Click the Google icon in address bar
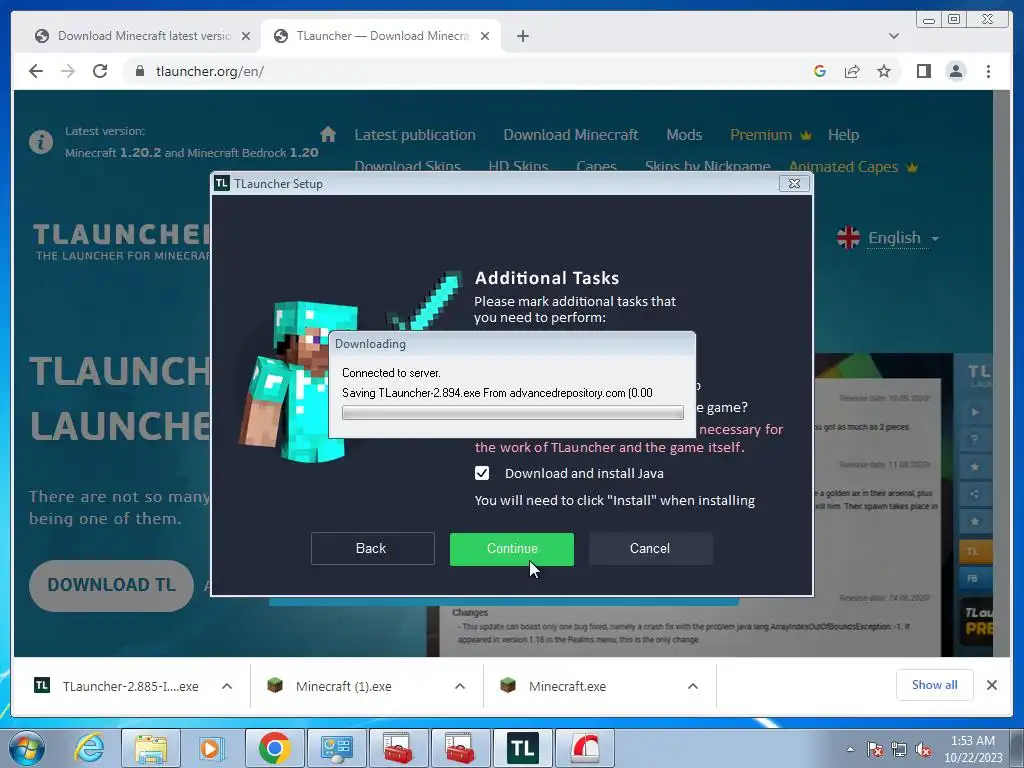 [x=820, y=71]
